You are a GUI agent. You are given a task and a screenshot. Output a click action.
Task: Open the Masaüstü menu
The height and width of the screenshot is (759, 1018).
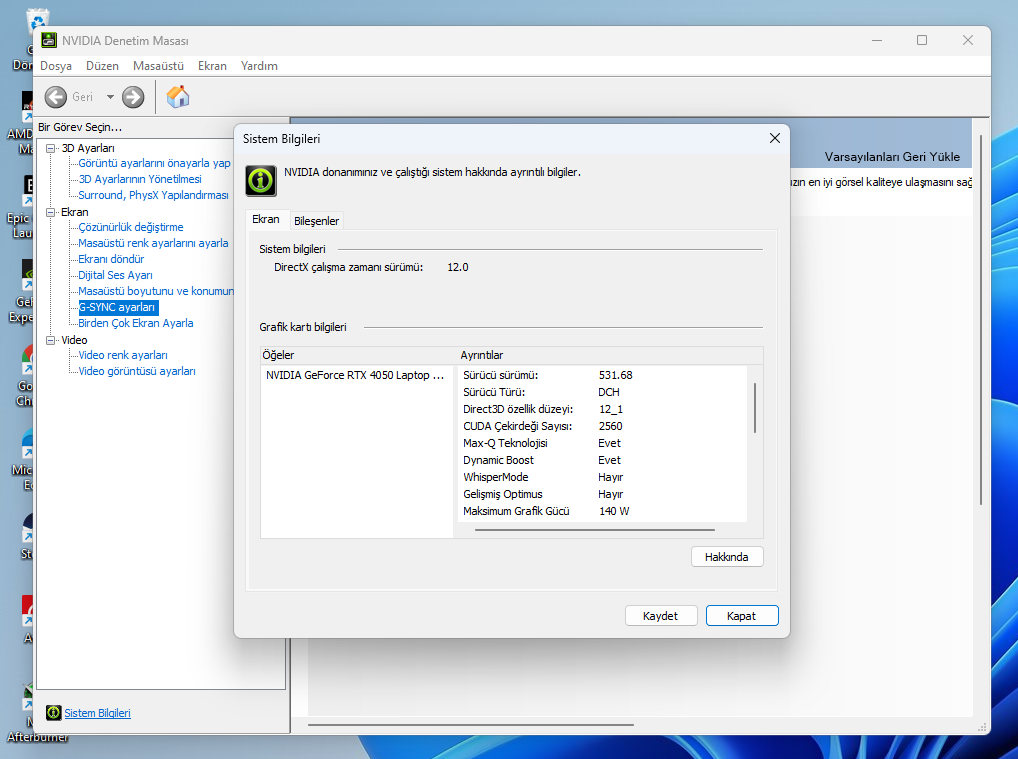point(158,66)
